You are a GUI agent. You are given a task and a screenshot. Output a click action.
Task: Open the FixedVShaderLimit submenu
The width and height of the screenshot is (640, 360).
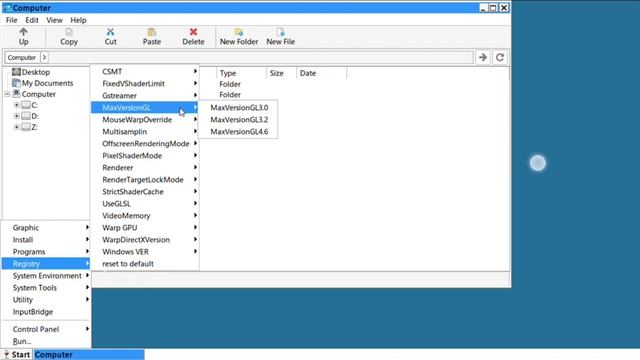145,84
